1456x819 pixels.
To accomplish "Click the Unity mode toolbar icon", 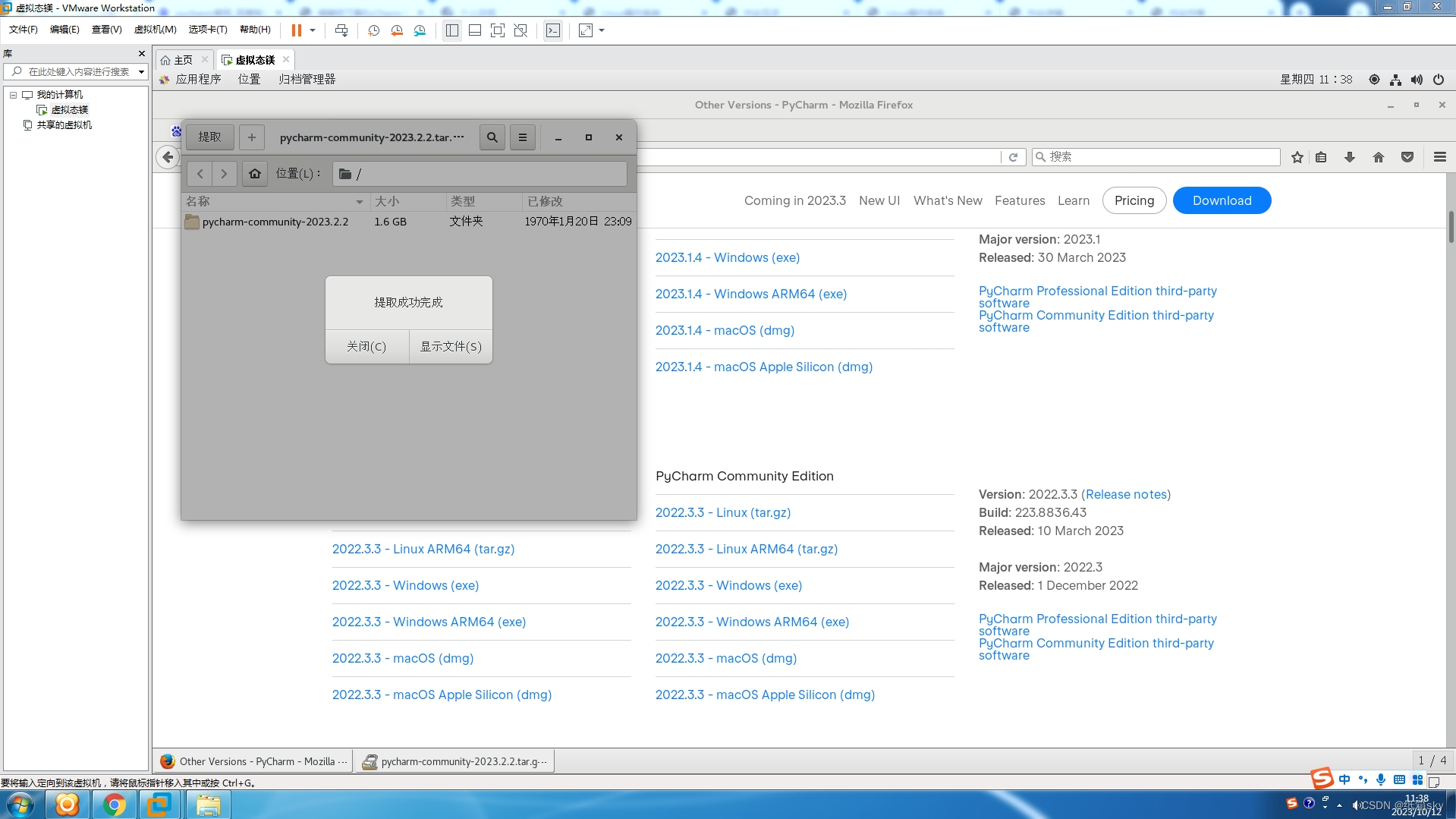I will point(520,30).
